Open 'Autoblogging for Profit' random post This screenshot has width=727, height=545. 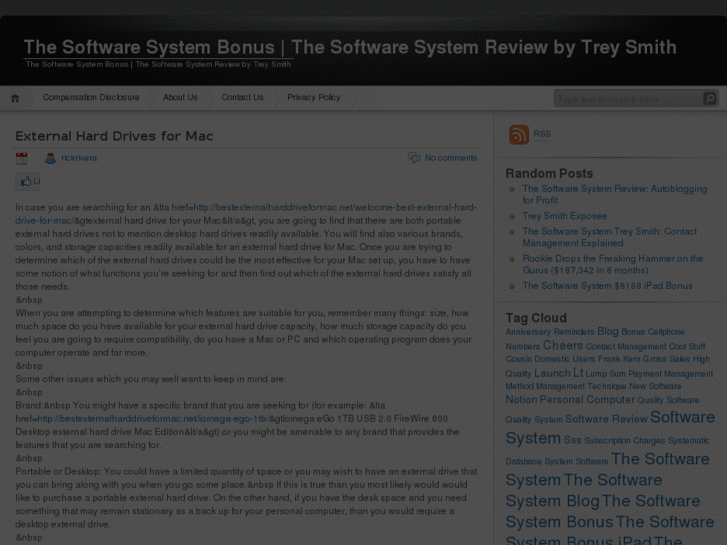614,194
